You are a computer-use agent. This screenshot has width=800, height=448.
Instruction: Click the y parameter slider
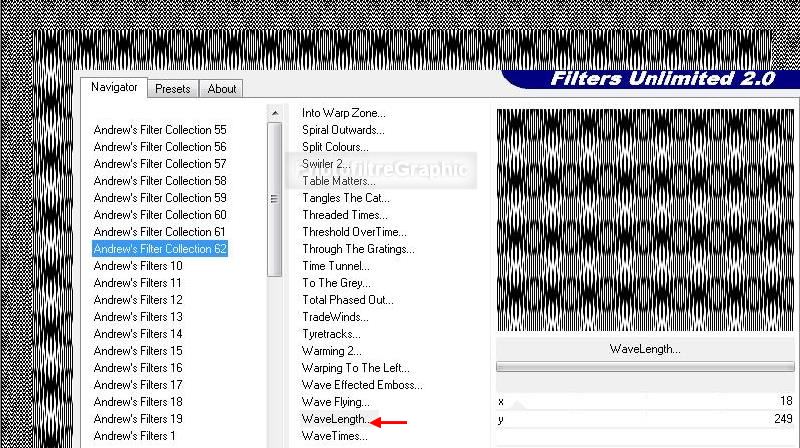click(630, 419)
